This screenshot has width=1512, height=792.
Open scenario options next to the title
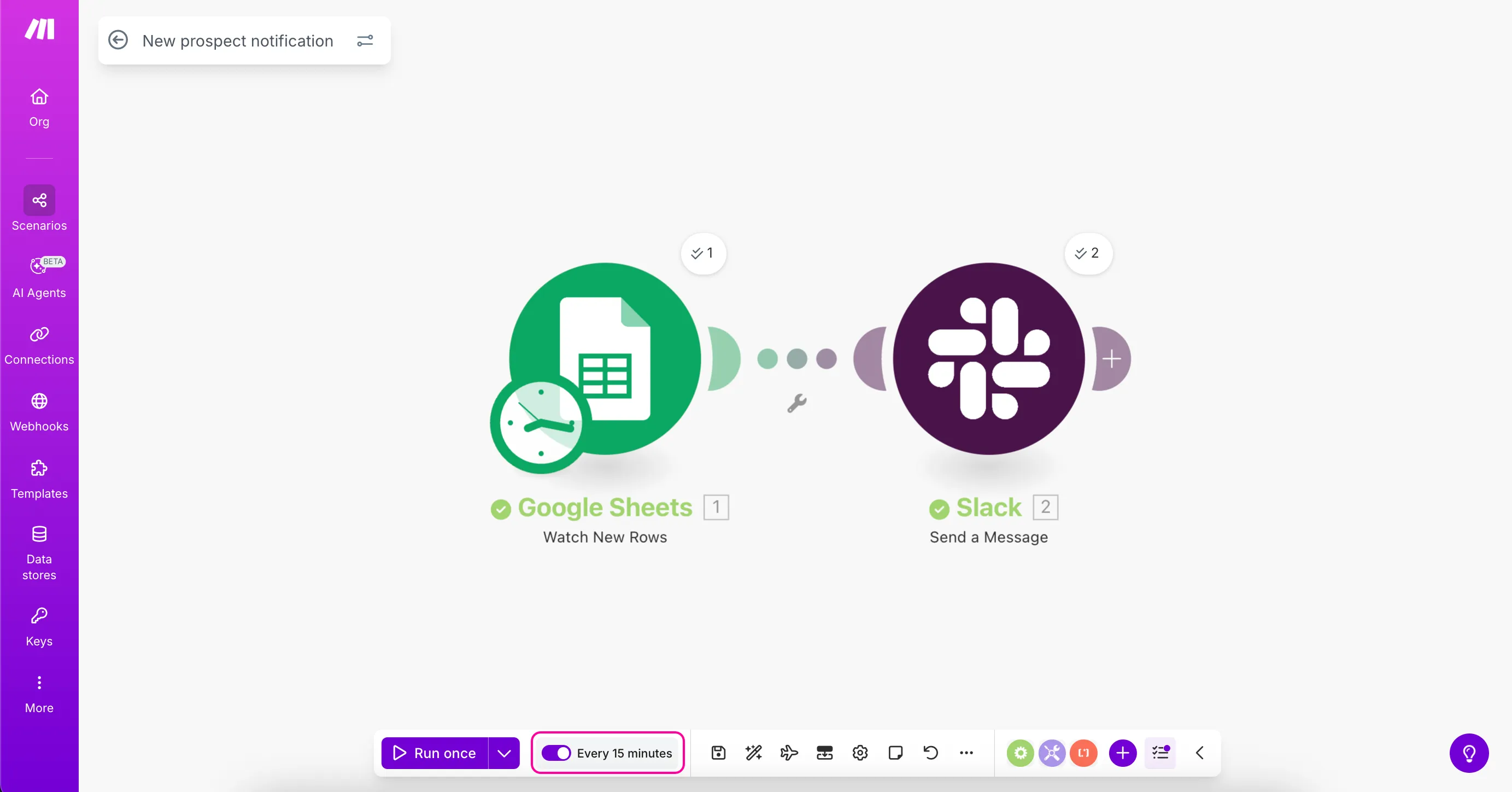365,40
